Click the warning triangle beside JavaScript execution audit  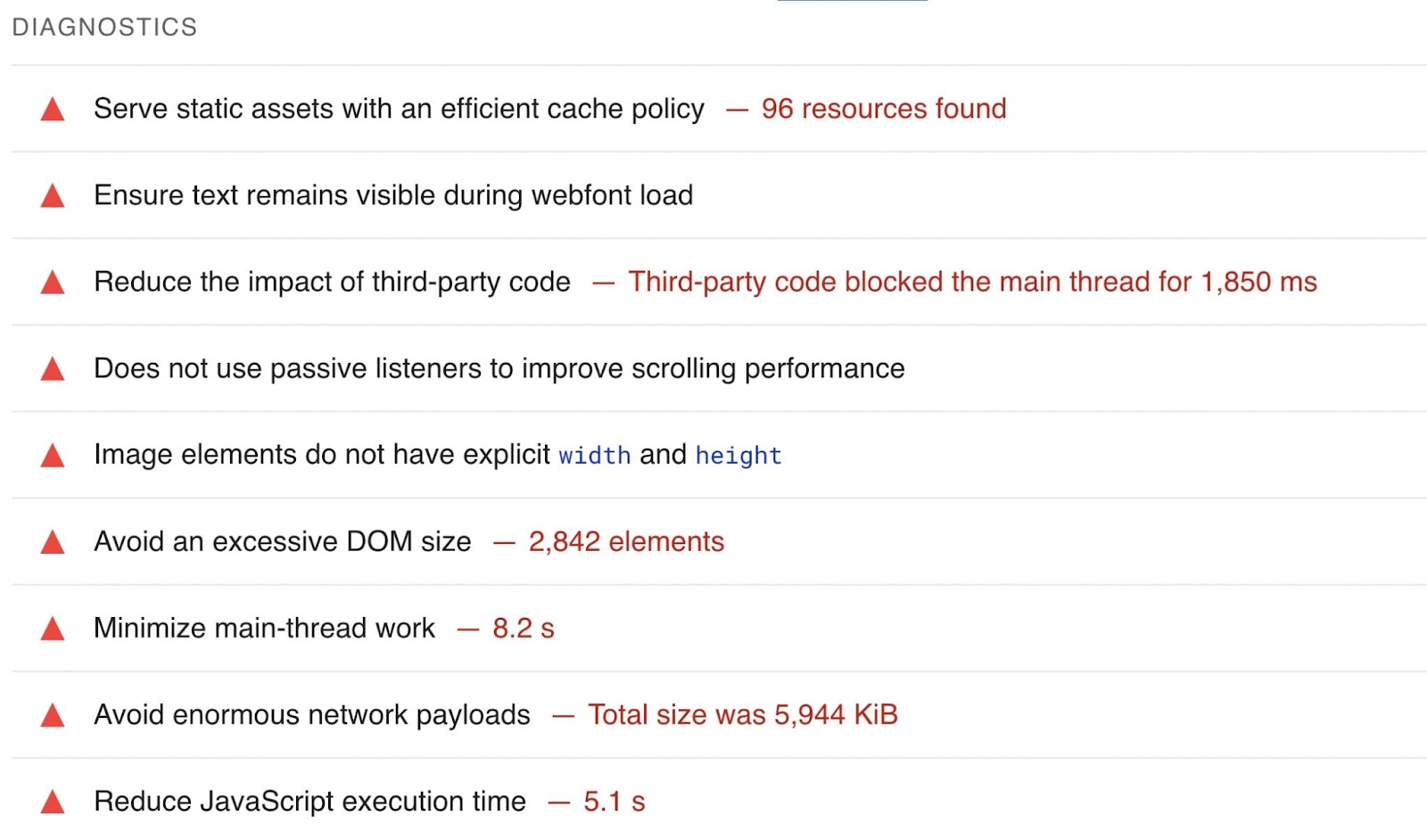[x=53, y=801]
